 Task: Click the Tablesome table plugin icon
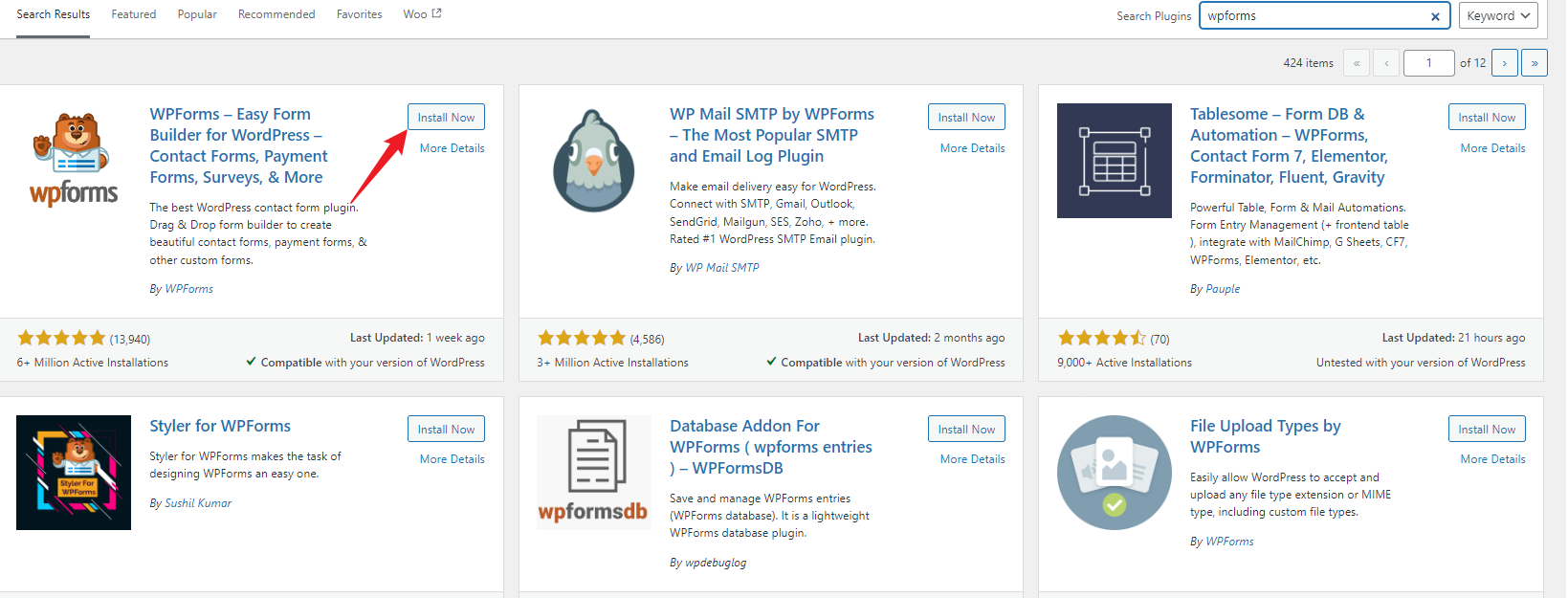click(1114, 160)
